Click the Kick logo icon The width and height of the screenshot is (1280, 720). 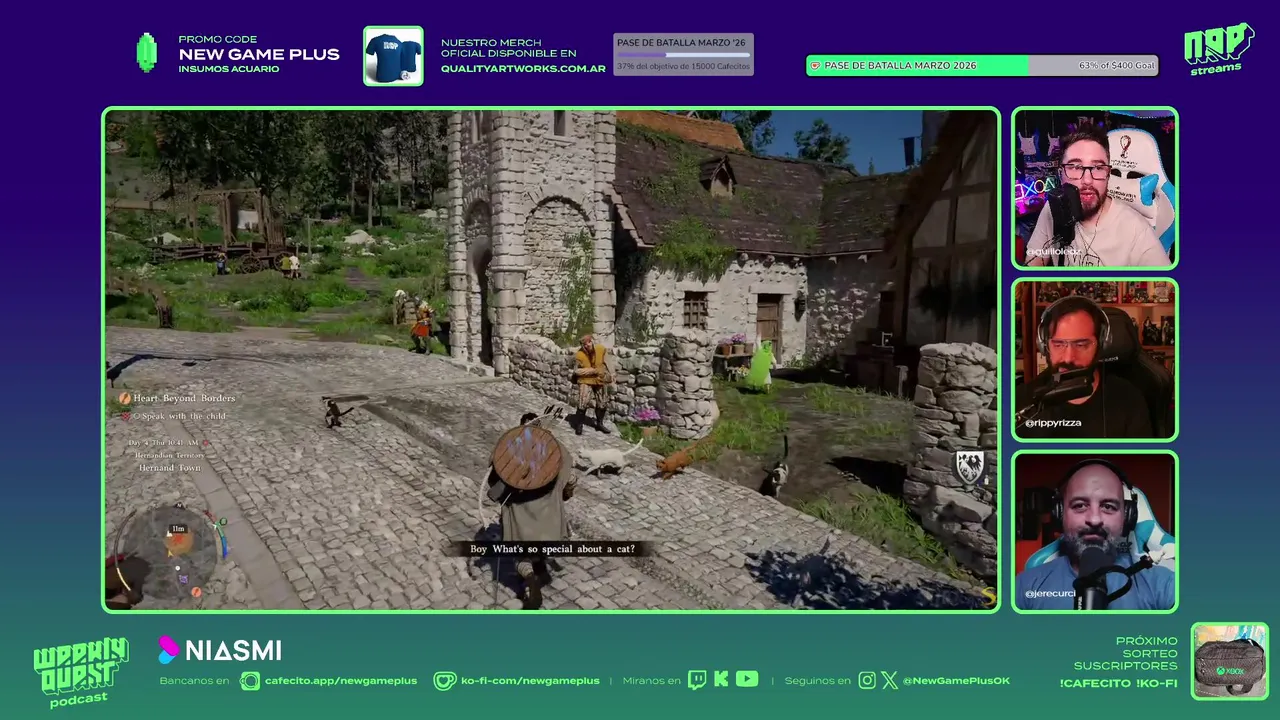coord(721,680)
